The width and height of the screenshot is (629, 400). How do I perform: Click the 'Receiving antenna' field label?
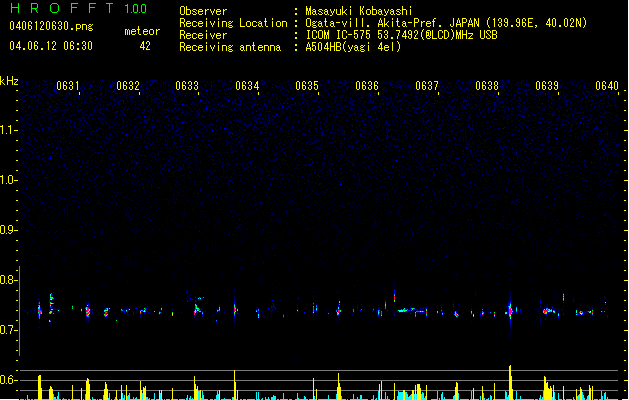tap(230, 47)
